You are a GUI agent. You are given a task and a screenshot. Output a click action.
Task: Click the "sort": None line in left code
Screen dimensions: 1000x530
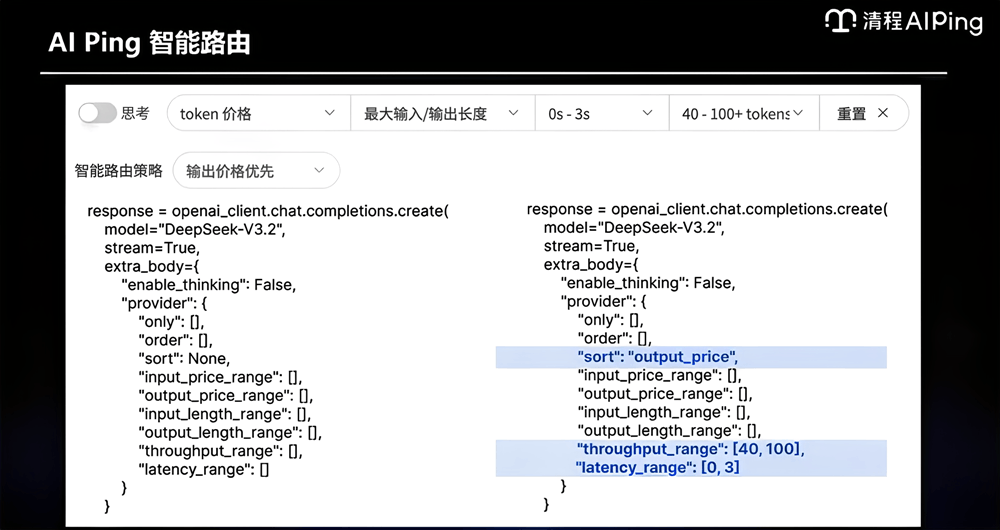coord(184,358)
